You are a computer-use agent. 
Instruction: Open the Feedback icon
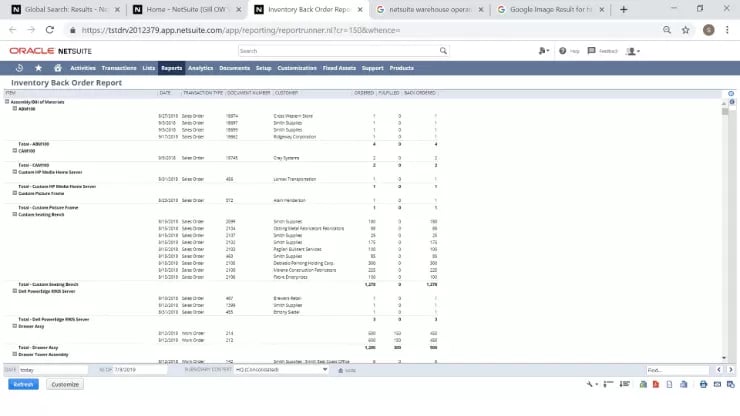[x=591, y=51]
